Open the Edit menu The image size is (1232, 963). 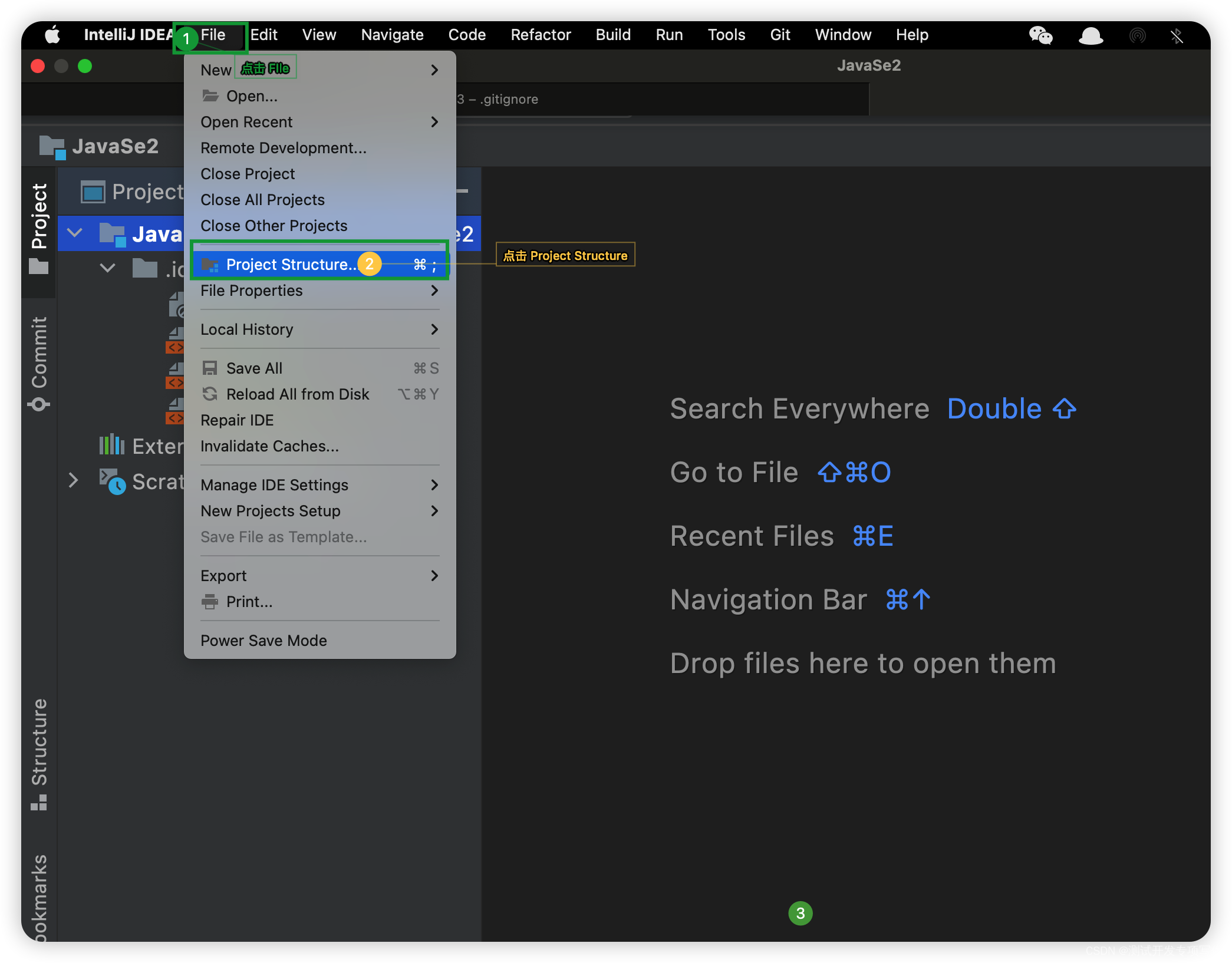[263, 35]
